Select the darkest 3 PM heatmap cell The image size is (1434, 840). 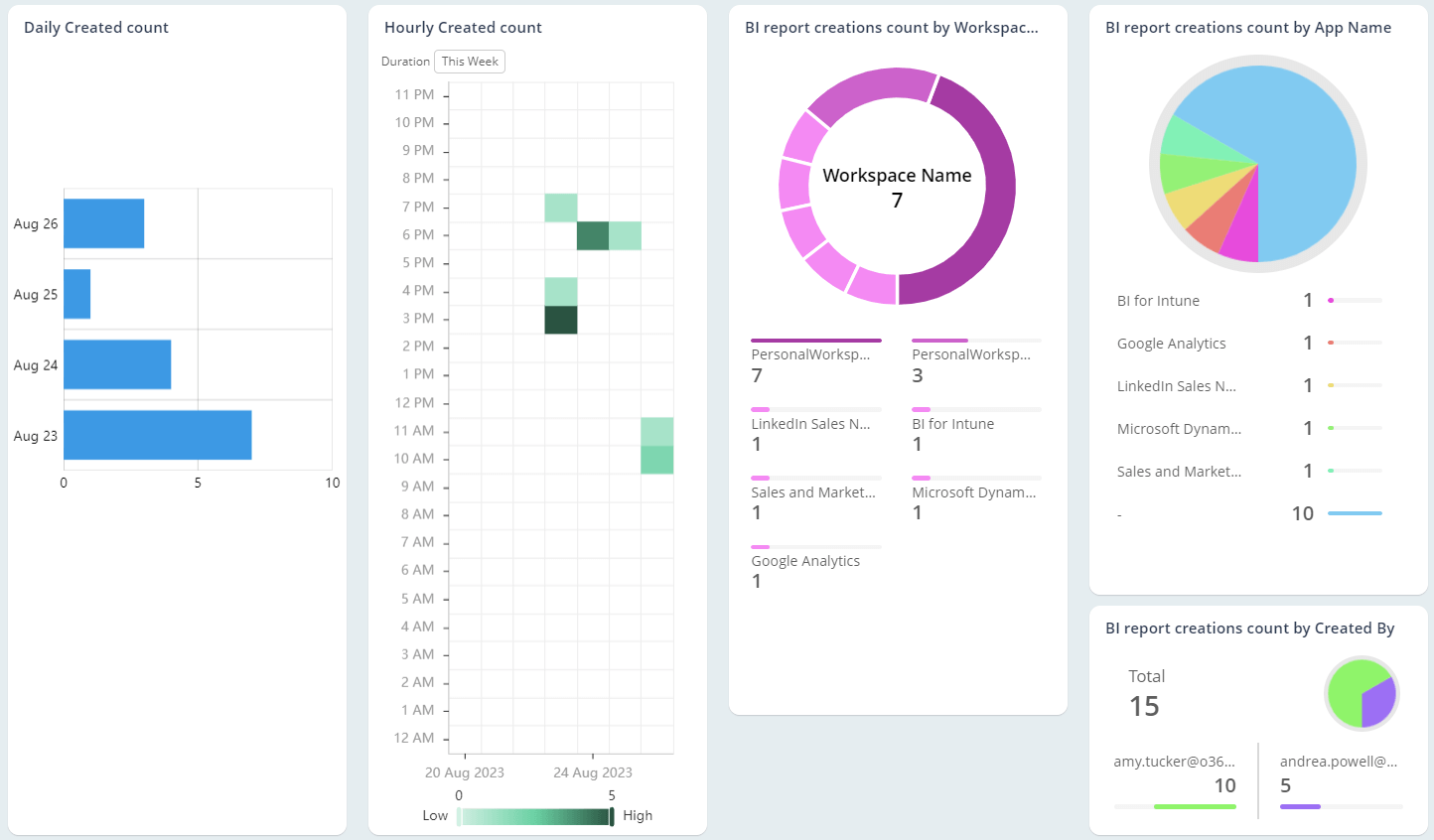pos(560,318)
